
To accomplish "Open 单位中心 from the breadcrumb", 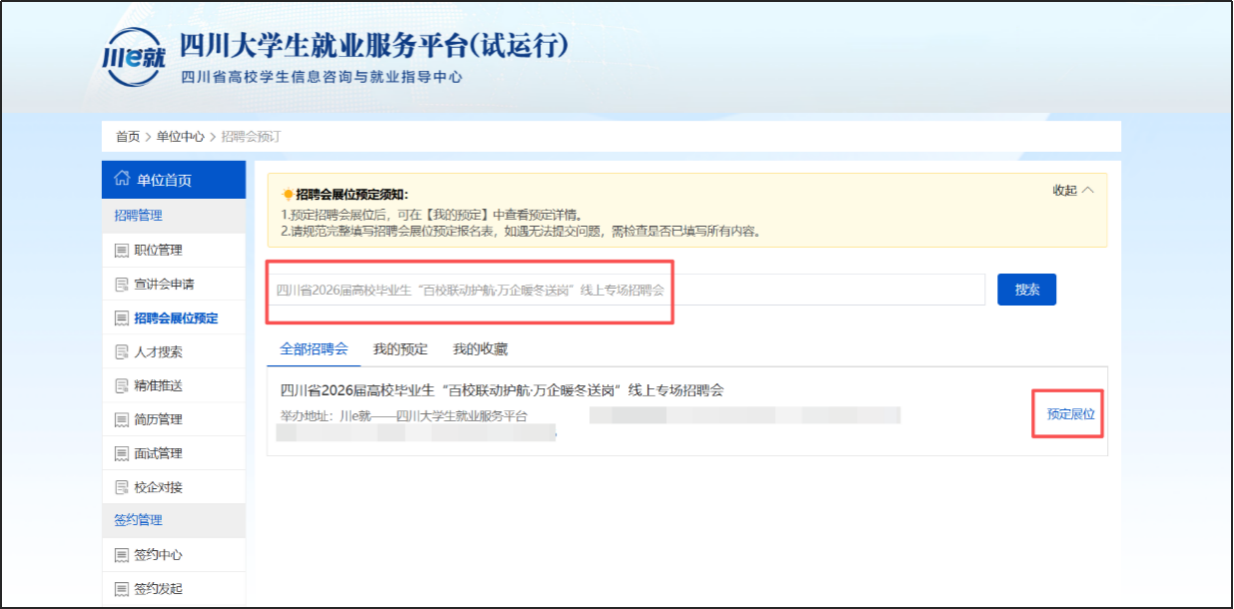I will [x=180, y=137].
